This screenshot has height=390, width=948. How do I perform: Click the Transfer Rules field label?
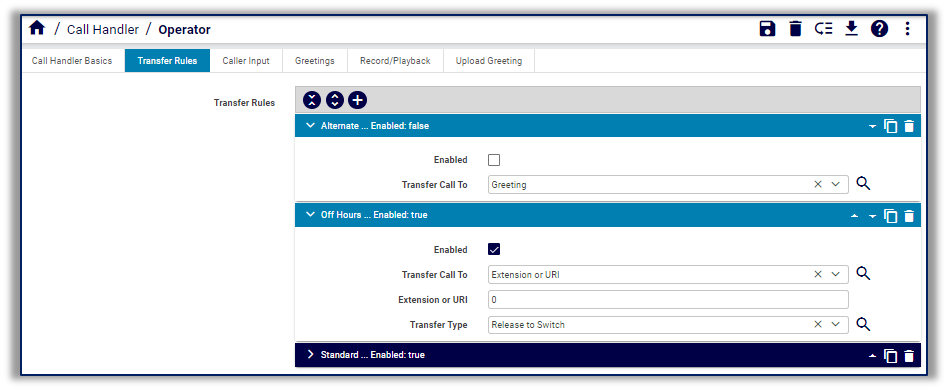244,103
